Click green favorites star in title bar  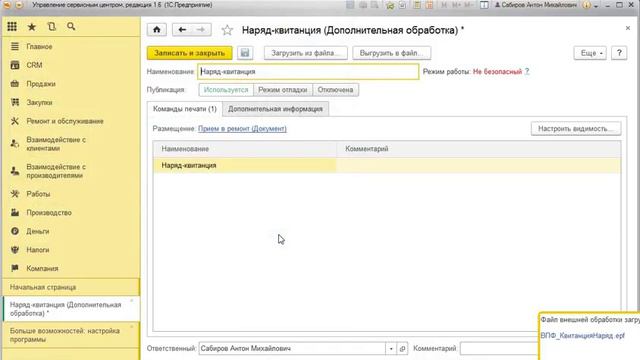(x=390, y=5)
